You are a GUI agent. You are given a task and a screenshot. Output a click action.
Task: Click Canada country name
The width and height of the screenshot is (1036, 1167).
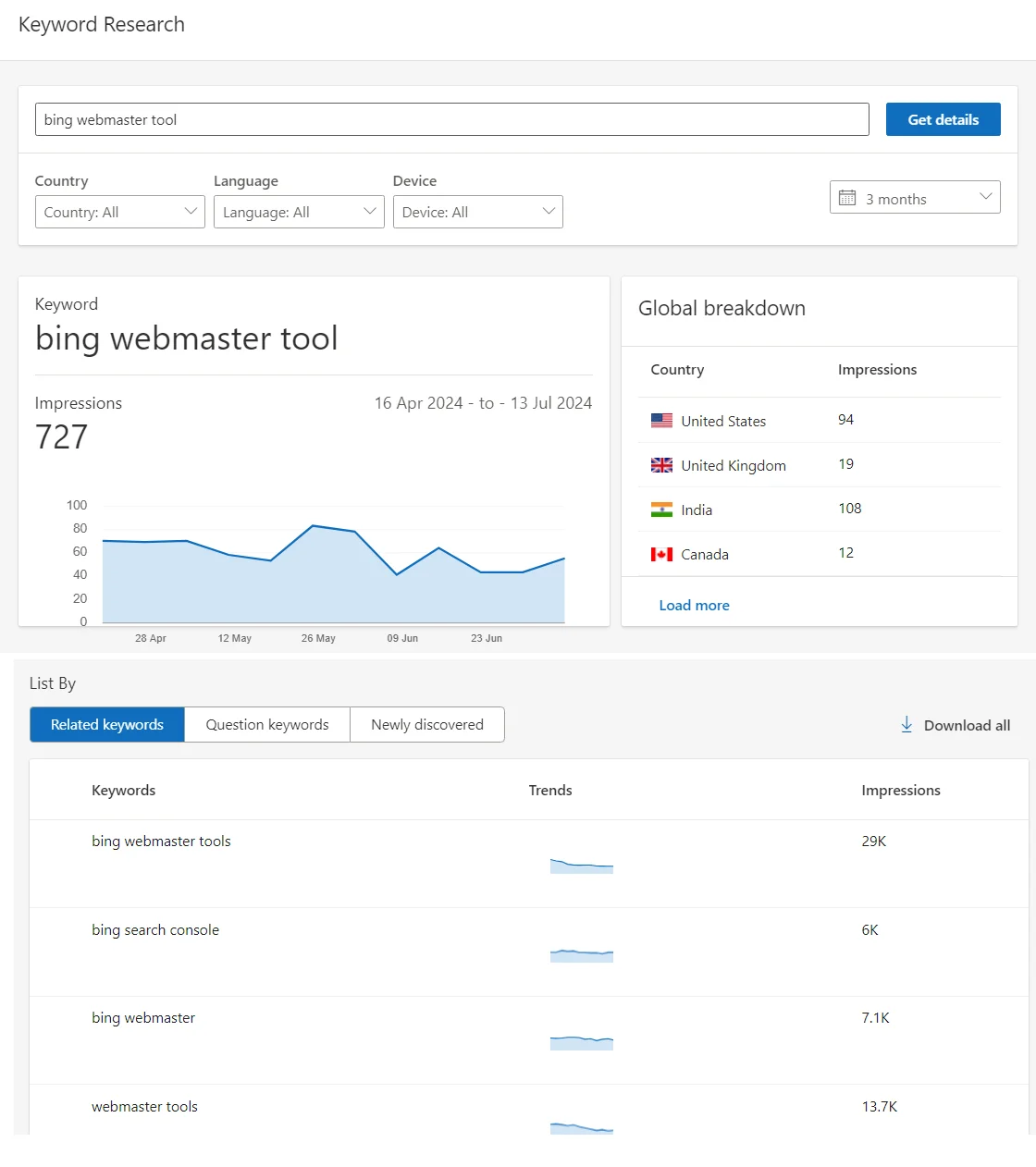coord(705,555)
